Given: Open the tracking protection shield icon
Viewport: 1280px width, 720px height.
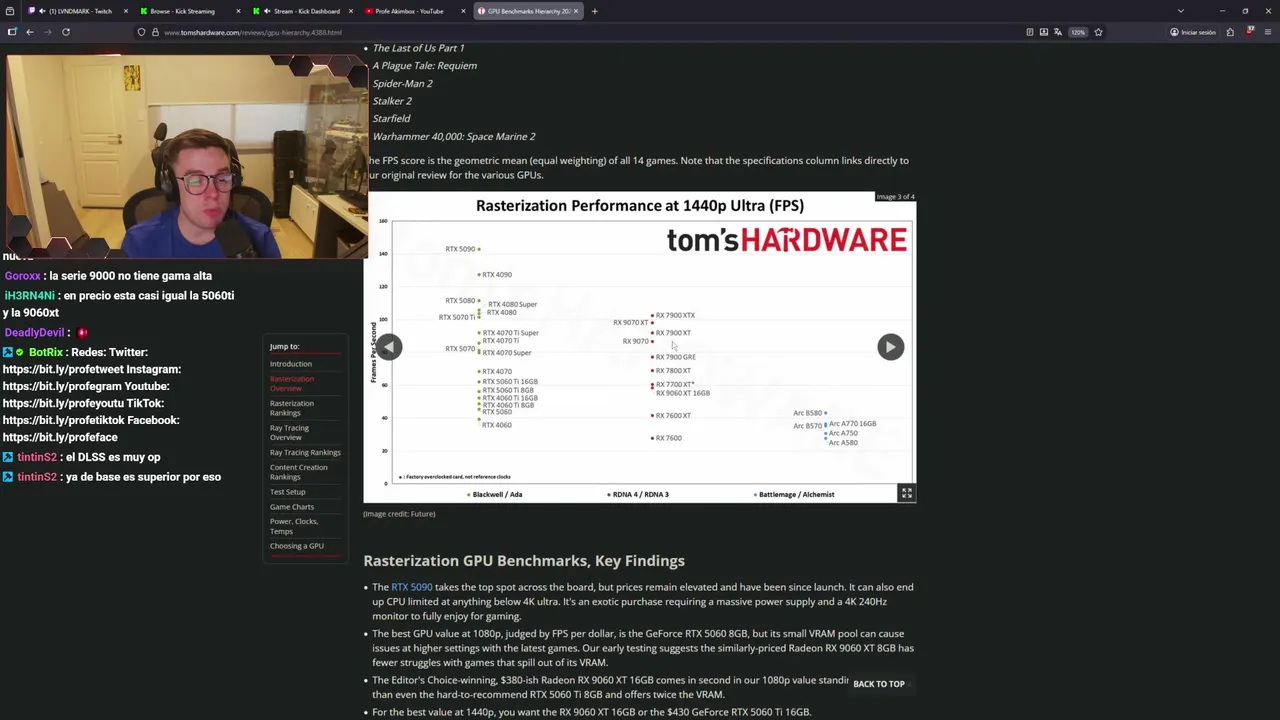Looking at the screenshot, I should coord(141,32).
